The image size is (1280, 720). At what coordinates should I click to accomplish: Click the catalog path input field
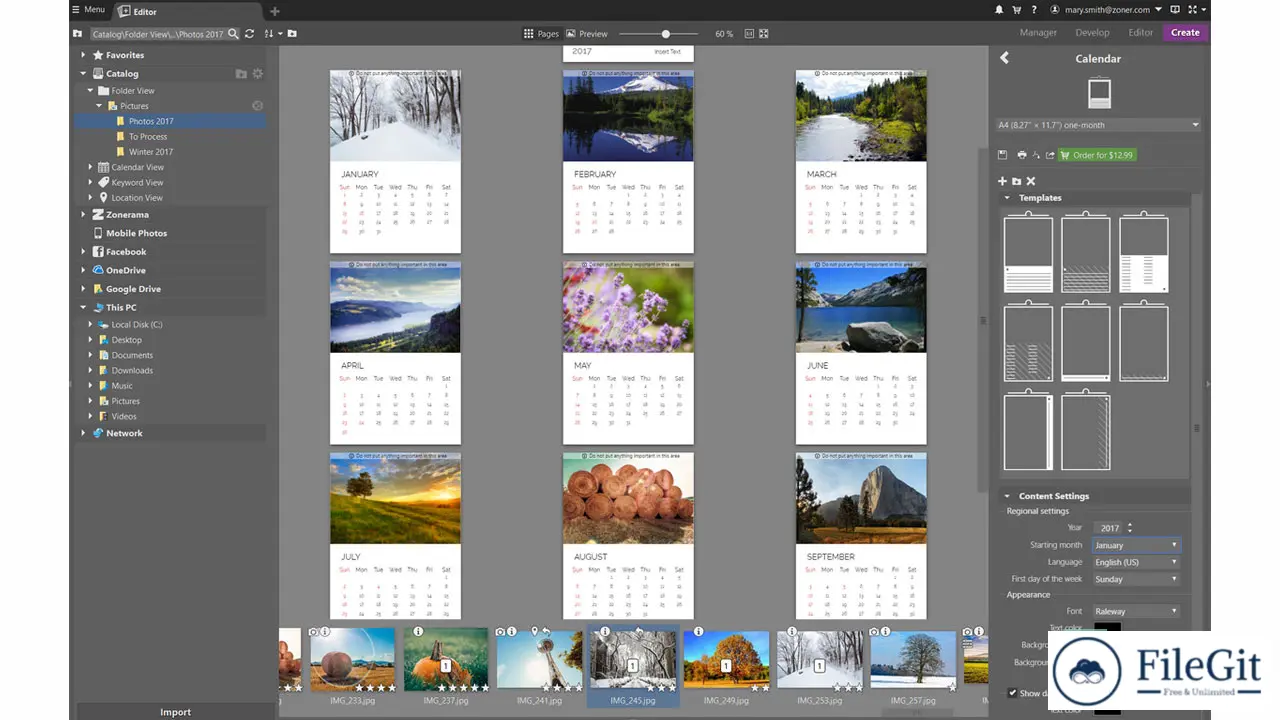point(158,34)
